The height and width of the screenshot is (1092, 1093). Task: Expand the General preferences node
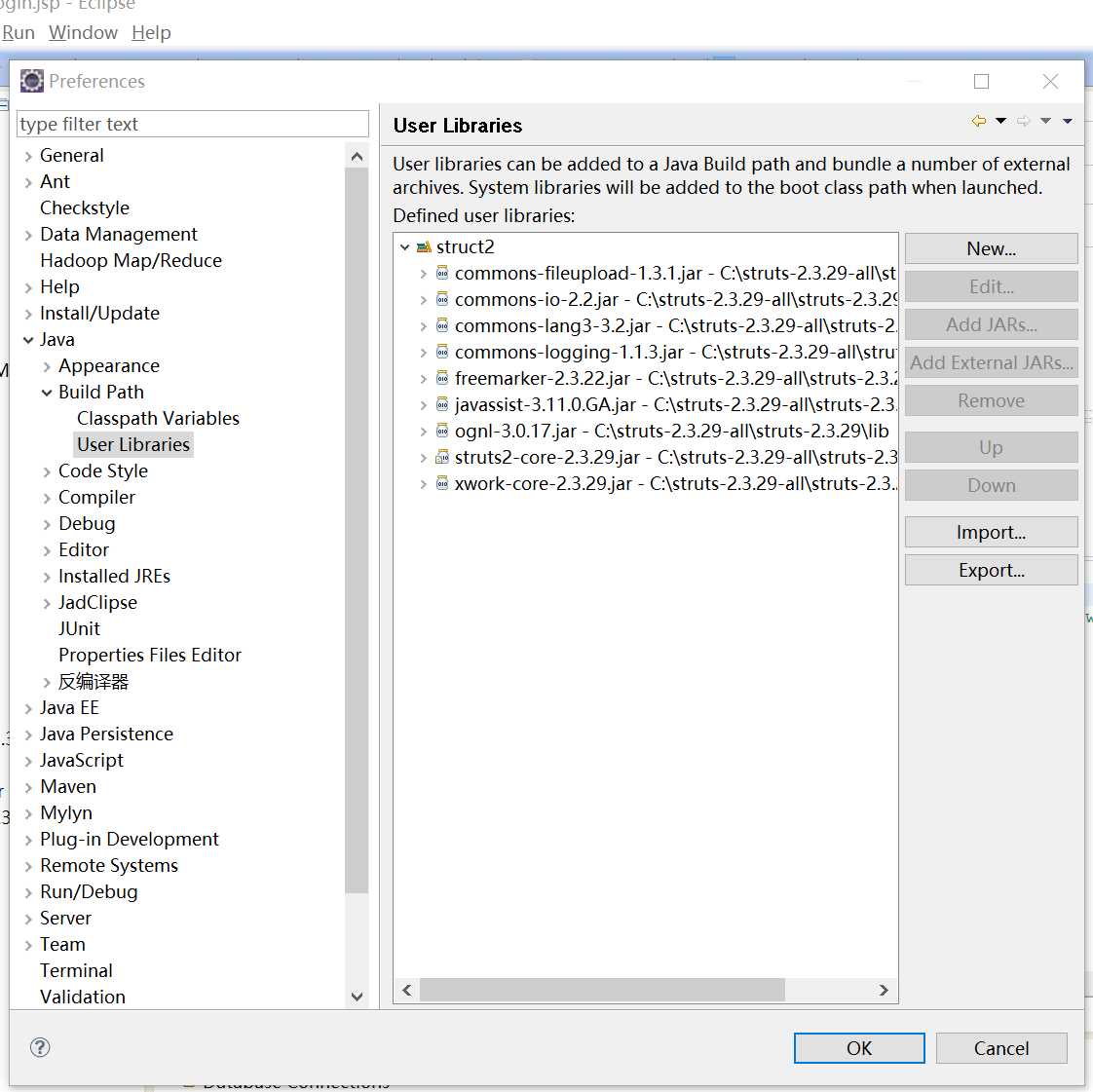coord(28,156)
